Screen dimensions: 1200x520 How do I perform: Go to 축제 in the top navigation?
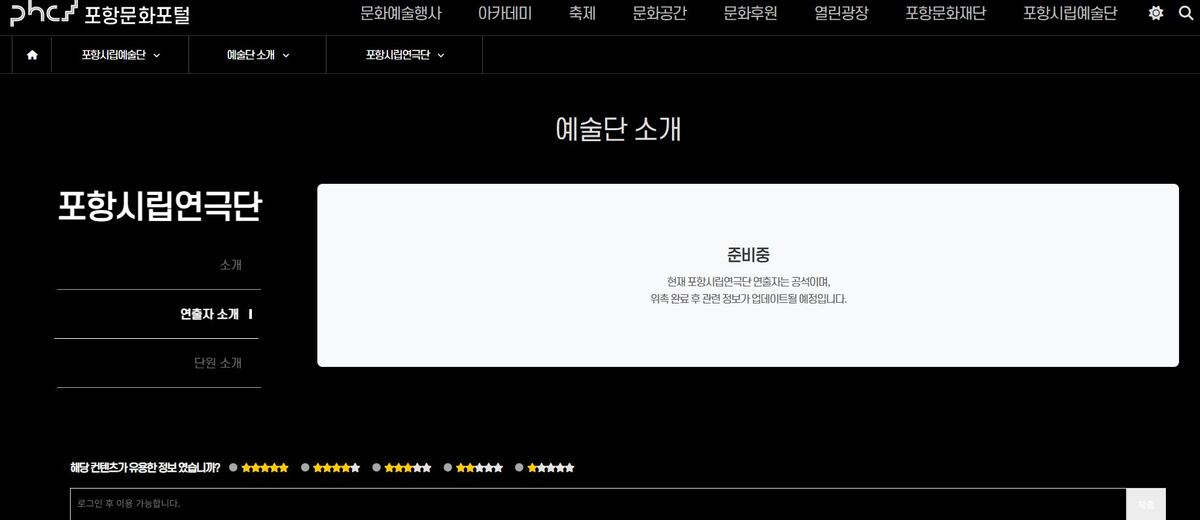pos(582,14)
